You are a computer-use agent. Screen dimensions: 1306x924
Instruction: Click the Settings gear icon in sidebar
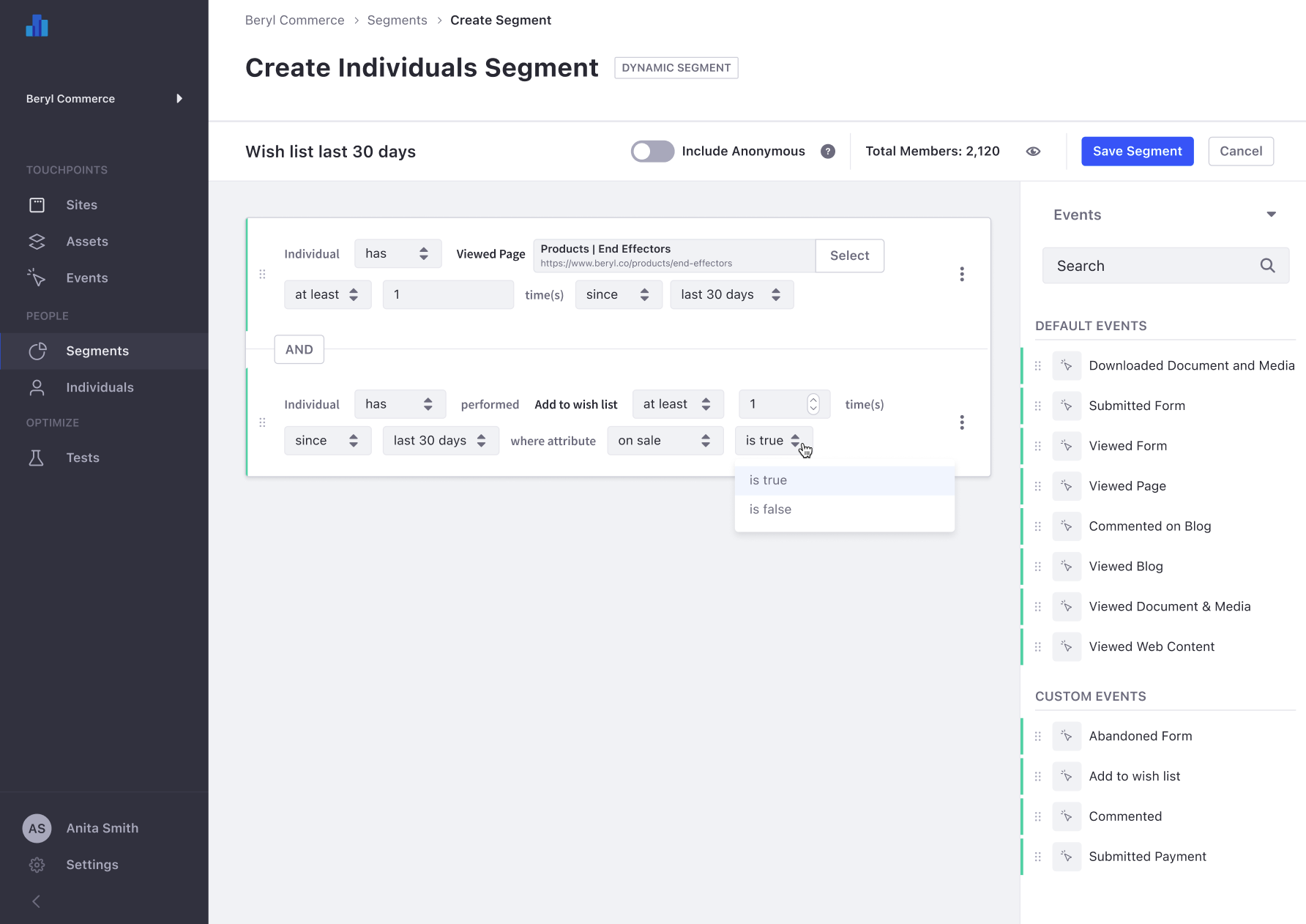coord(37,865)
